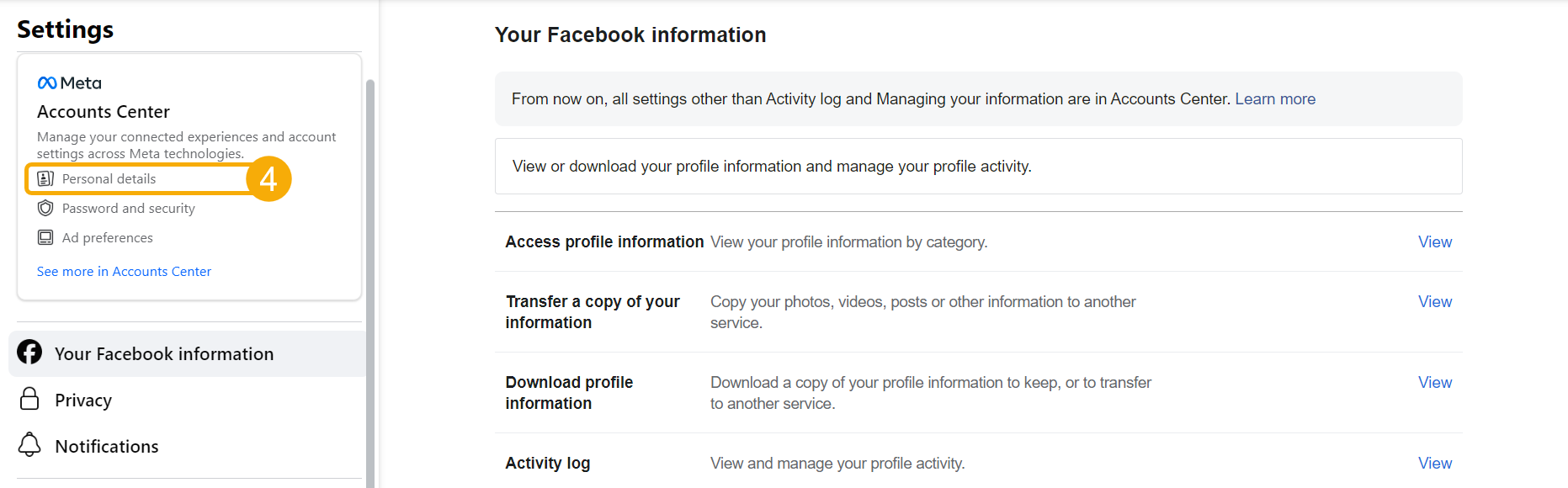
Task: Switch to the Privacy section
Action: tap(82, 400)
